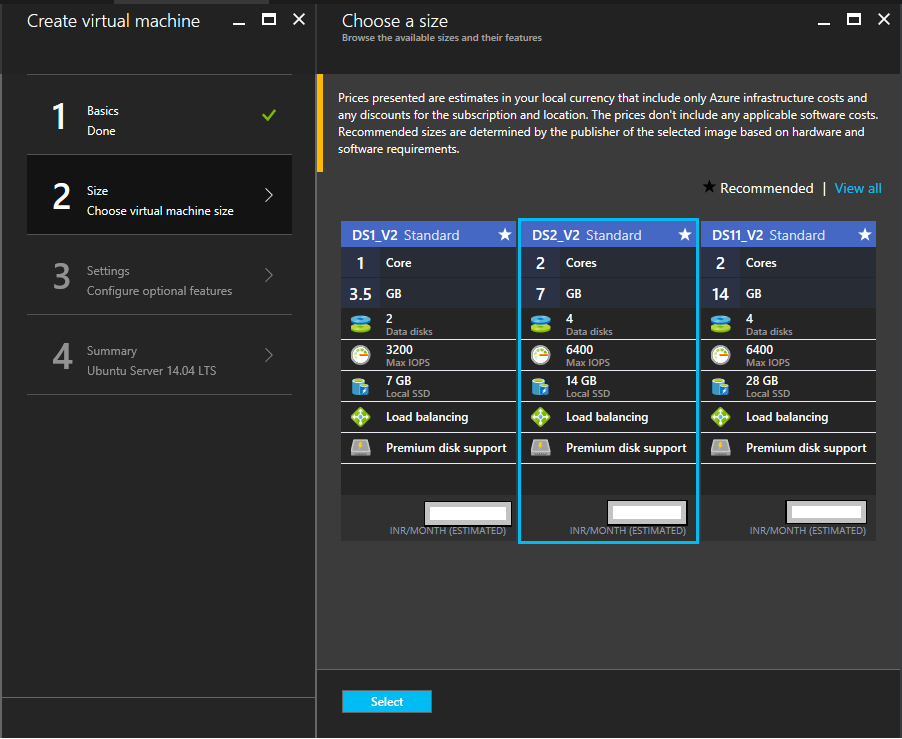Viewport: 902px width, 739px height.
Task: Click the Local SSD icon in DS1_V2 card
Action: (361, 386)
